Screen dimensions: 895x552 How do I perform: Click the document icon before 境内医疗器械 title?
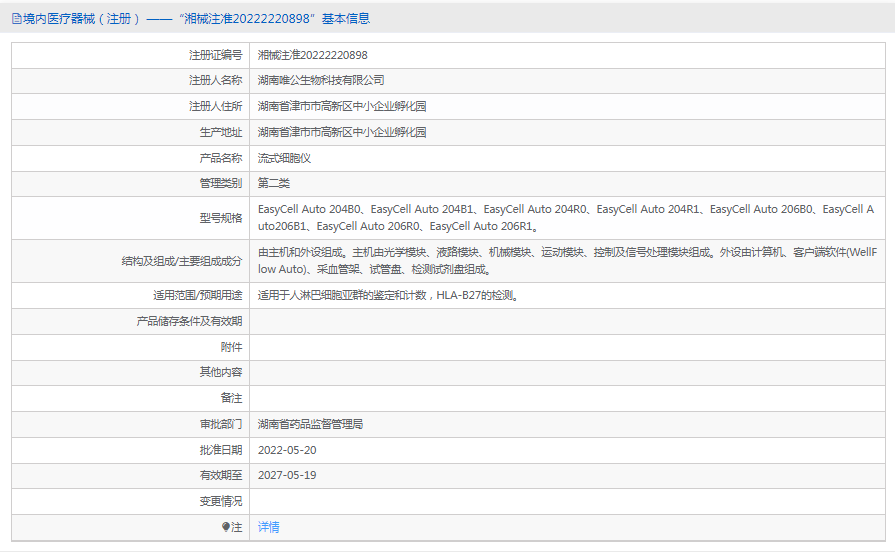pyautogui.click(x=17, y=19)
